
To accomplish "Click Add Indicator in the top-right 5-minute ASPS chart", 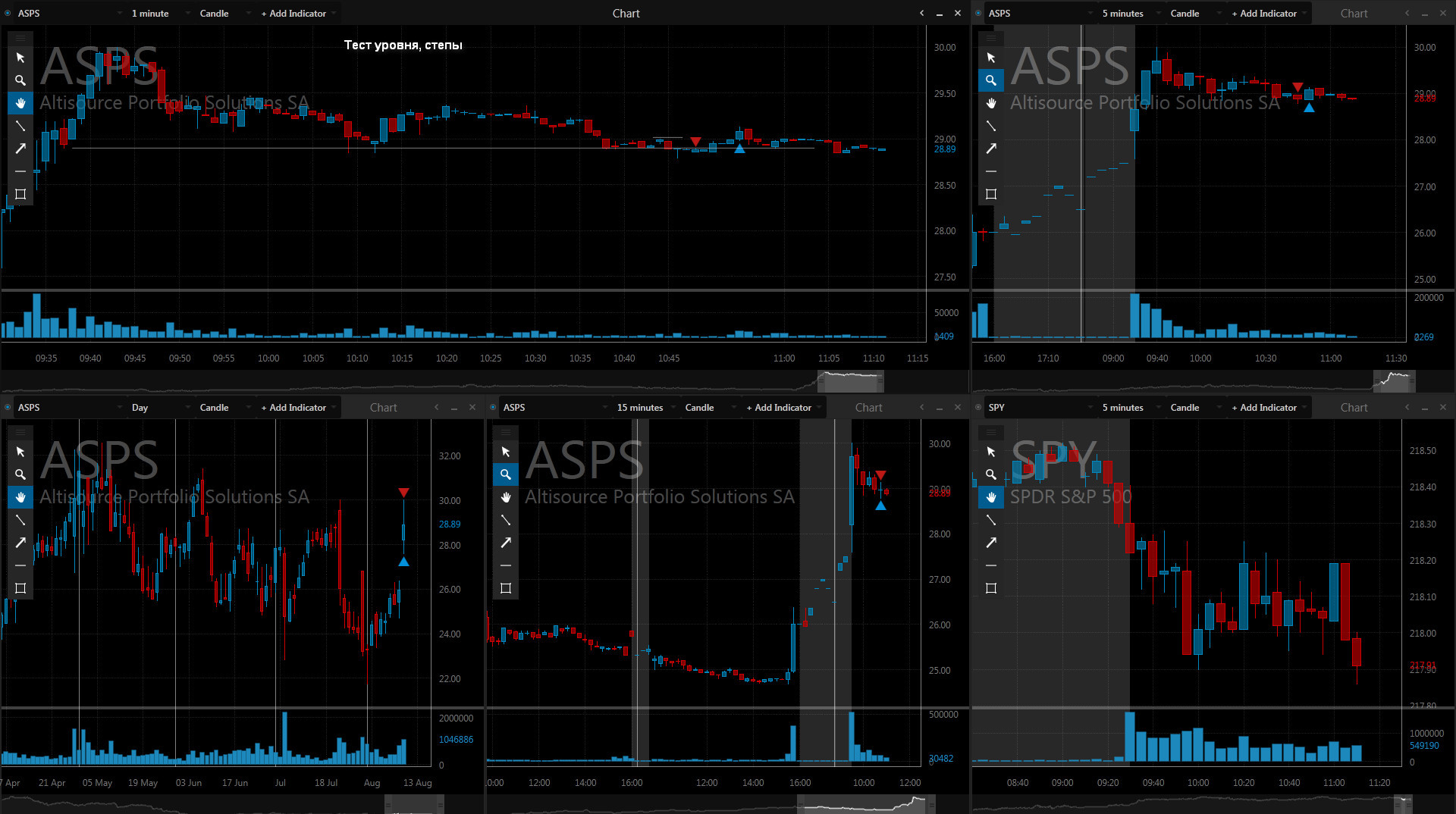I will (1268, 13).
